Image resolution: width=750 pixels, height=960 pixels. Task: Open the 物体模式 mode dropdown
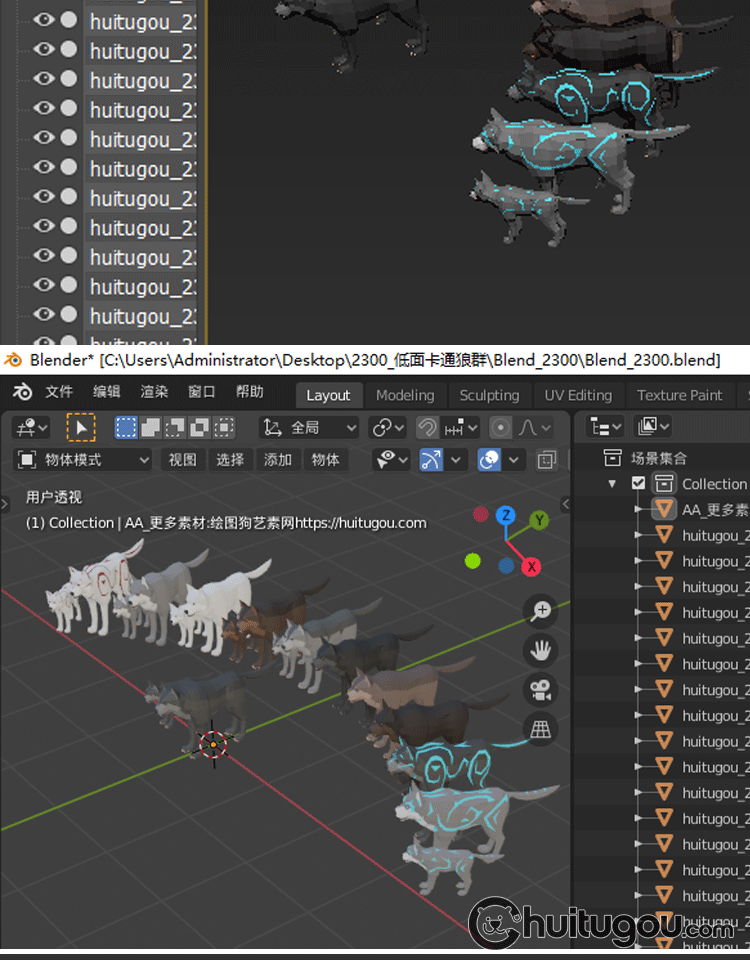(84, 460)
